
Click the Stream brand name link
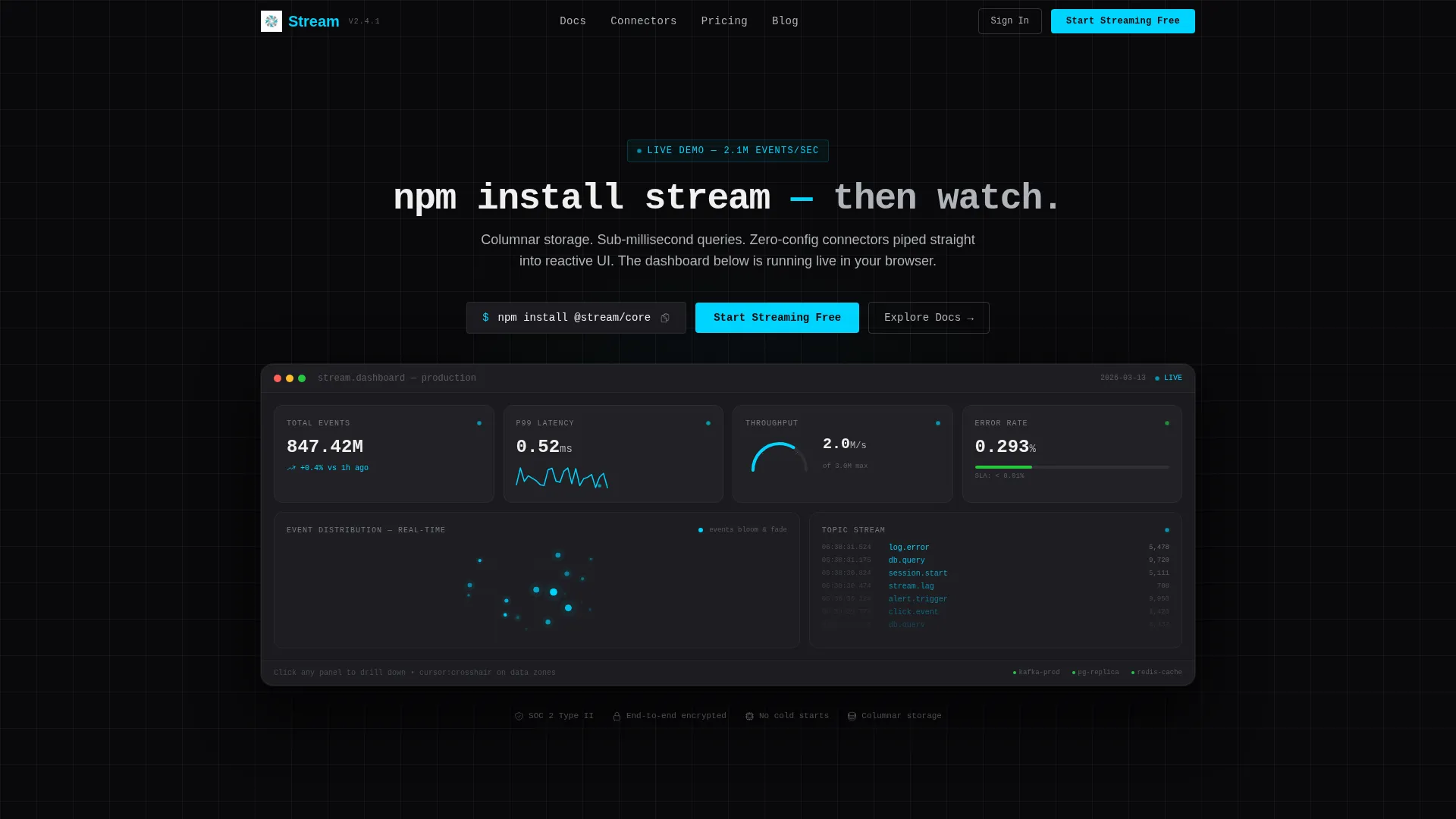pyautogui.click(x=314, y=21)
